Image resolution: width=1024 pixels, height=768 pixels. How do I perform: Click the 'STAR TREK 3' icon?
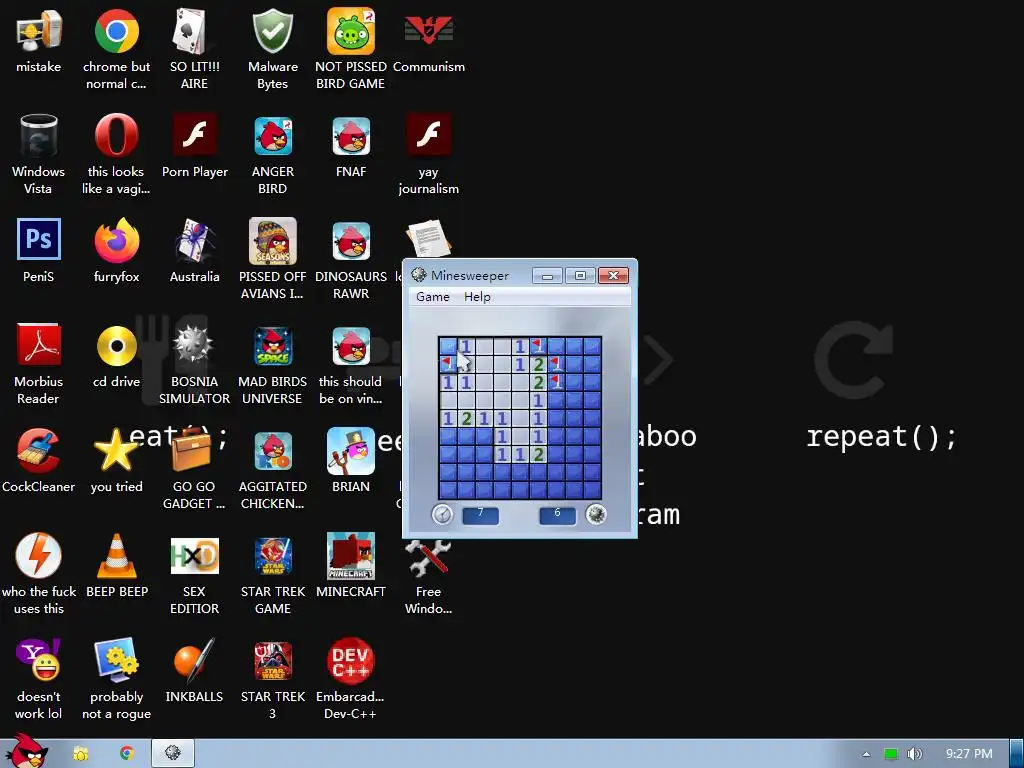click(x=272, y=660)
